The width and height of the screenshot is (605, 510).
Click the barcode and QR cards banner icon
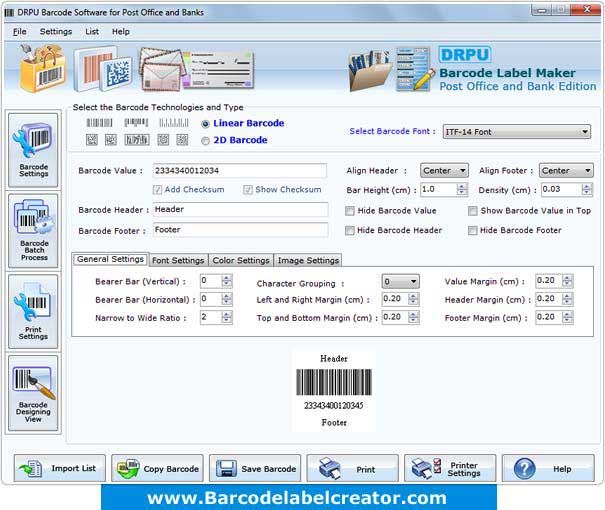click(103, 69)
